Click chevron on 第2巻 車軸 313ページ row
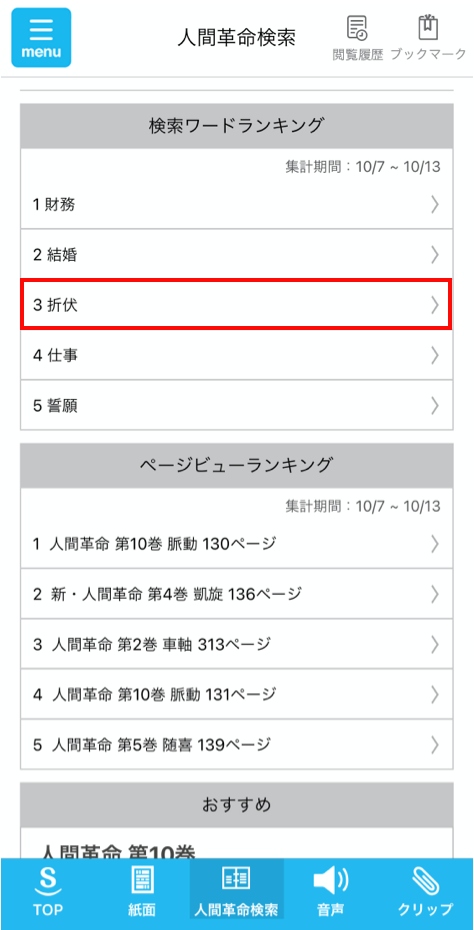Screen dimensions: 474x930 tap(435, 644)
